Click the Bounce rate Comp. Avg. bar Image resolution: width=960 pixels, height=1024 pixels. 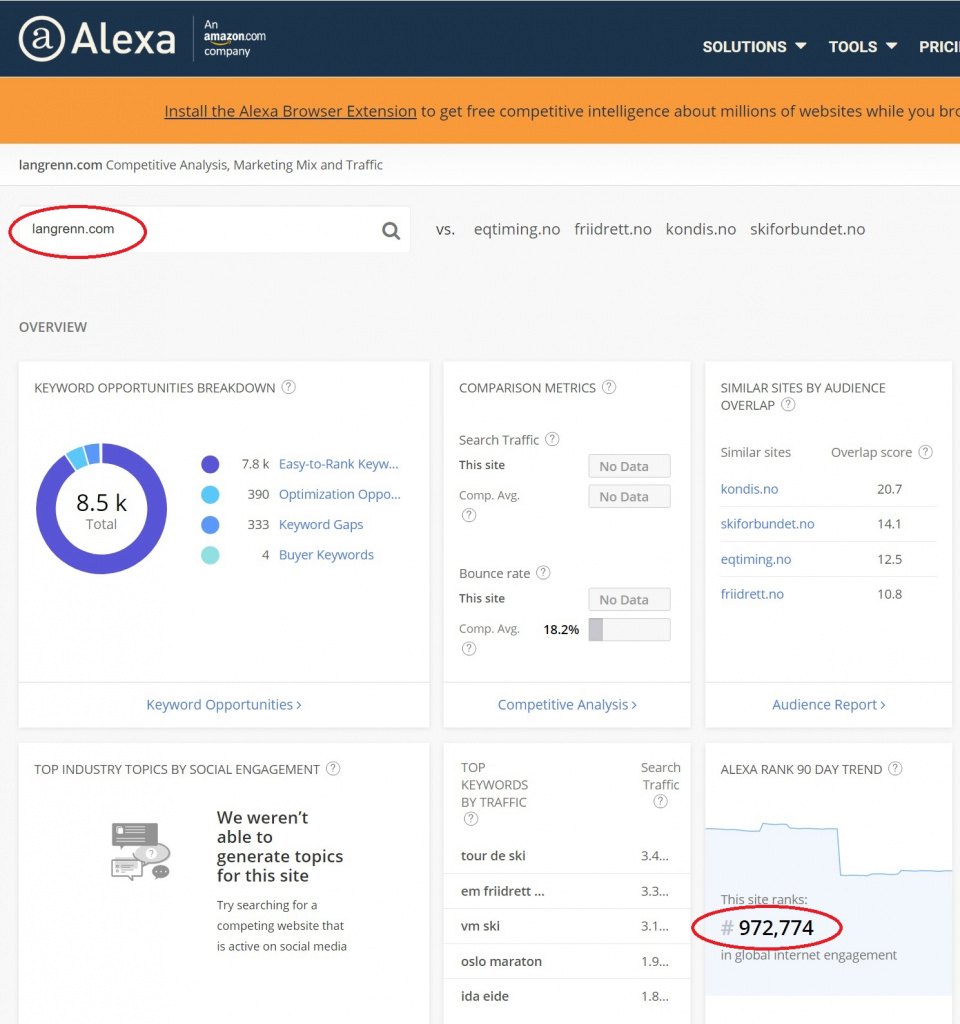click(630, 630)
